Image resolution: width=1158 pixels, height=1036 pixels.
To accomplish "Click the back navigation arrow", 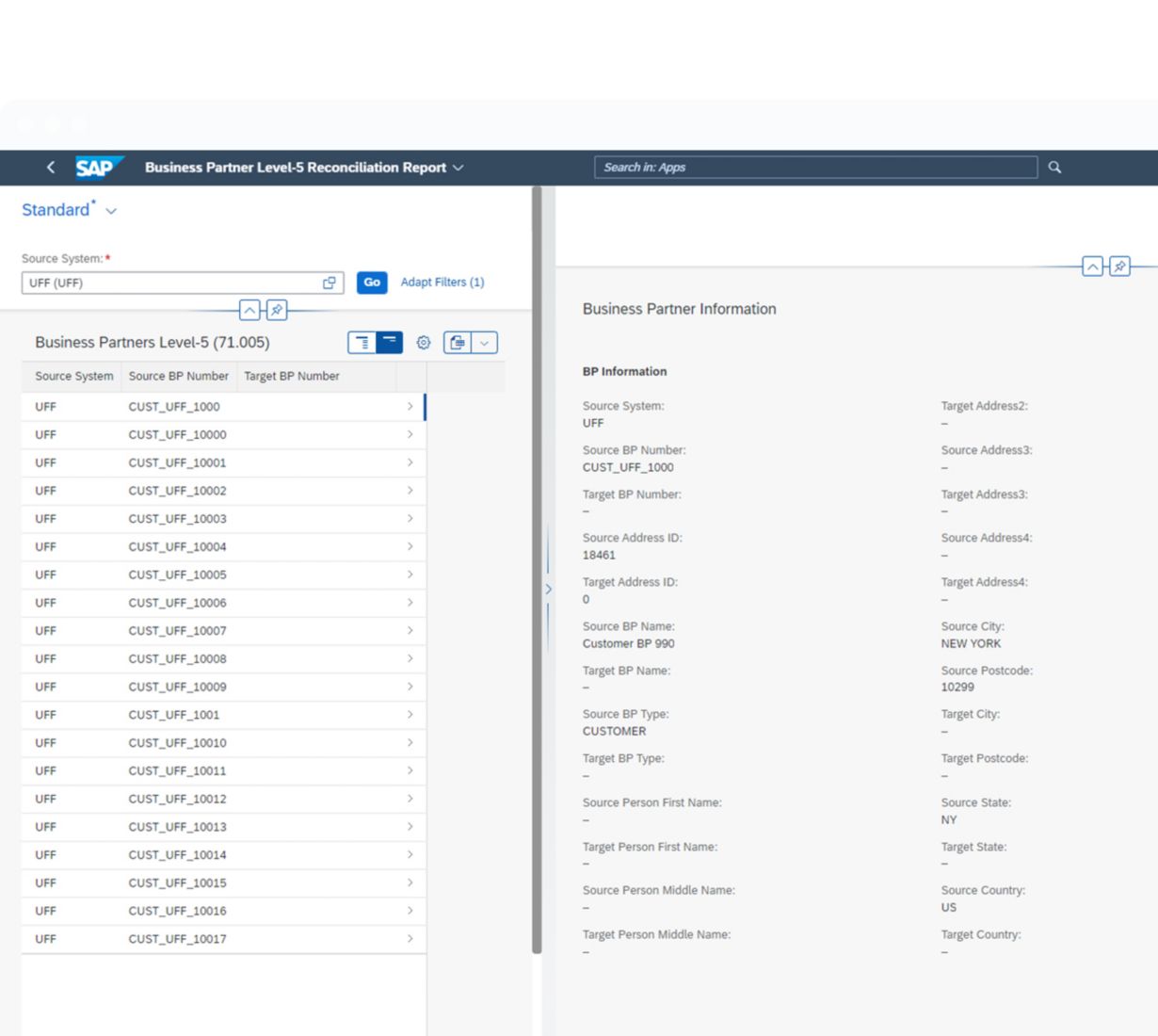I will (x=51, y=168).
